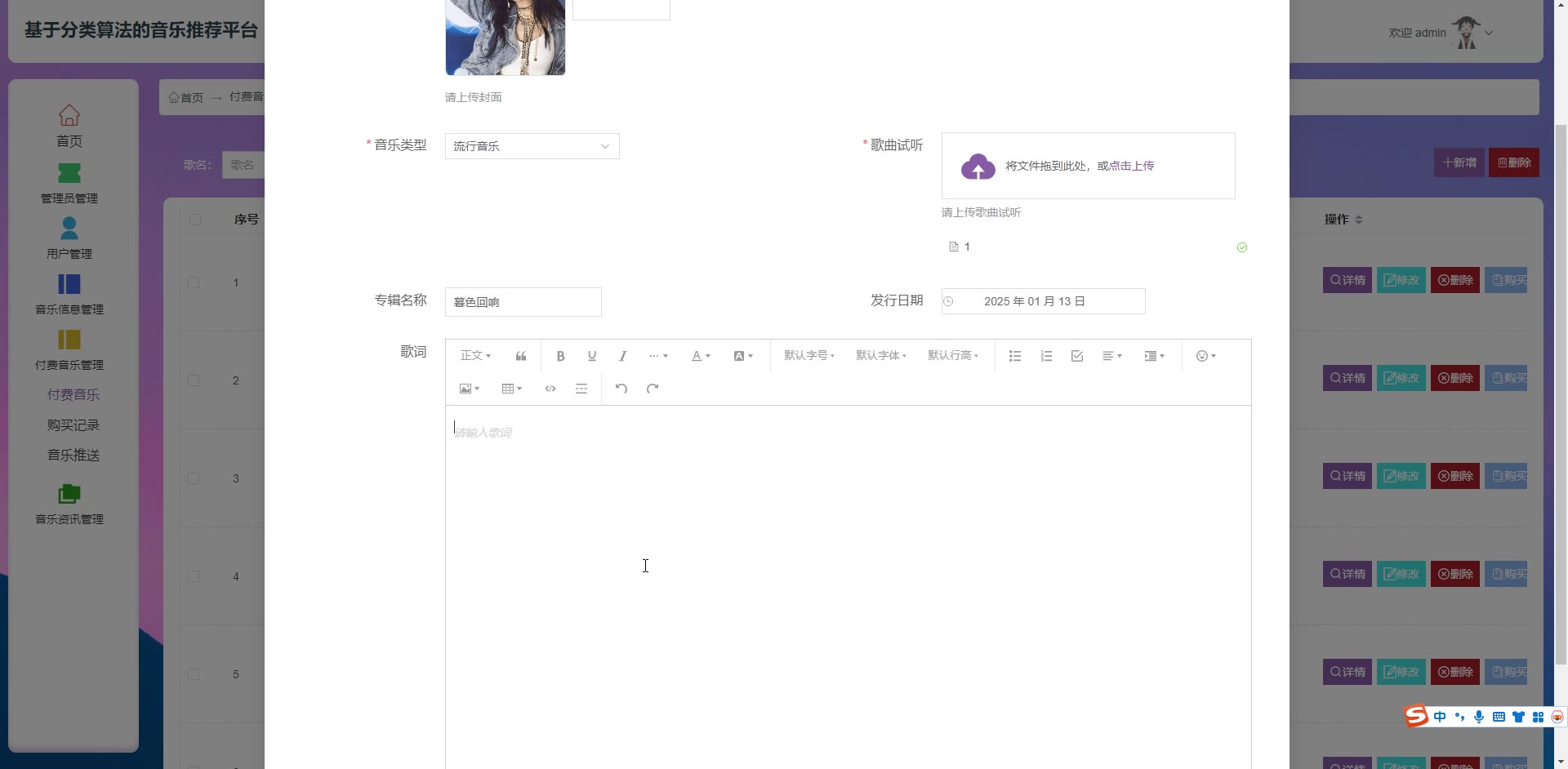Screen dimensions: 1568x769
Task: Click the 管理员管理 icon in the sidebar
Action: pos(69,173)
